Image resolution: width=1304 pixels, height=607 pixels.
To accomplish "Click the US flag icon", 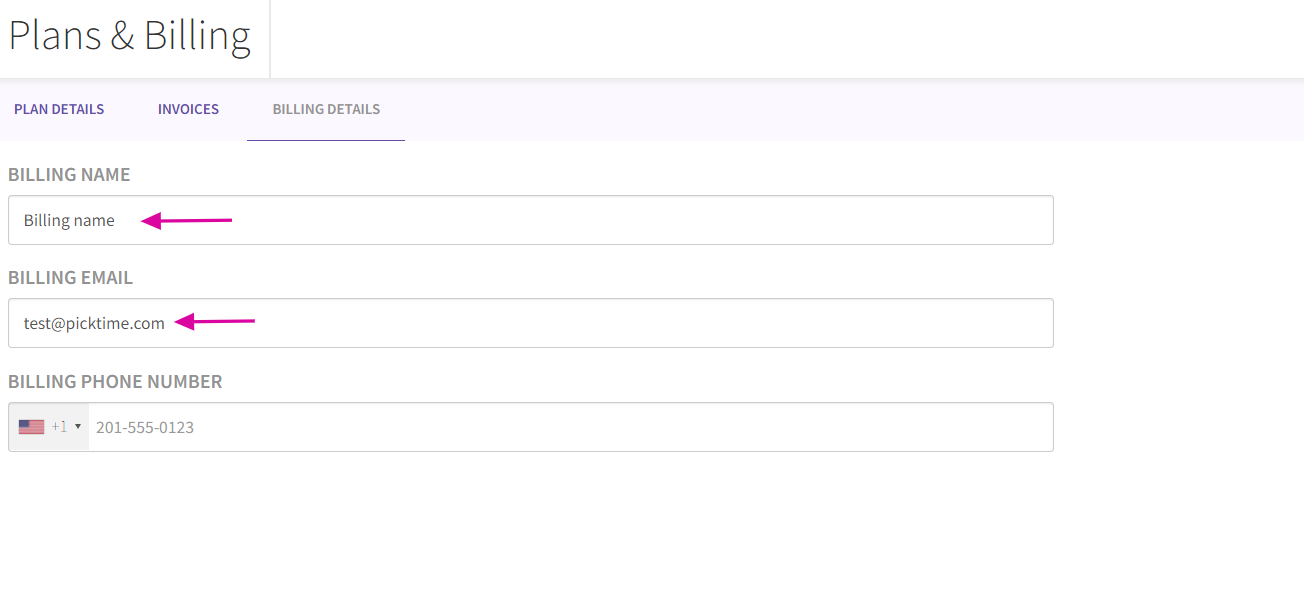I will 31,427.
